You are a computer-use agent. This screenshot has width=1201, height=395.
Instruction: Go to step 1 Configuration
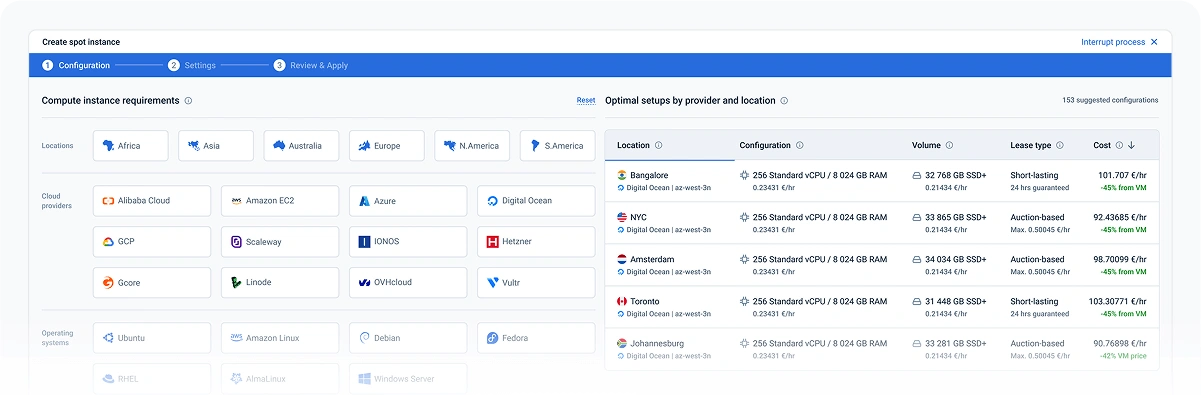pos(77,65)
